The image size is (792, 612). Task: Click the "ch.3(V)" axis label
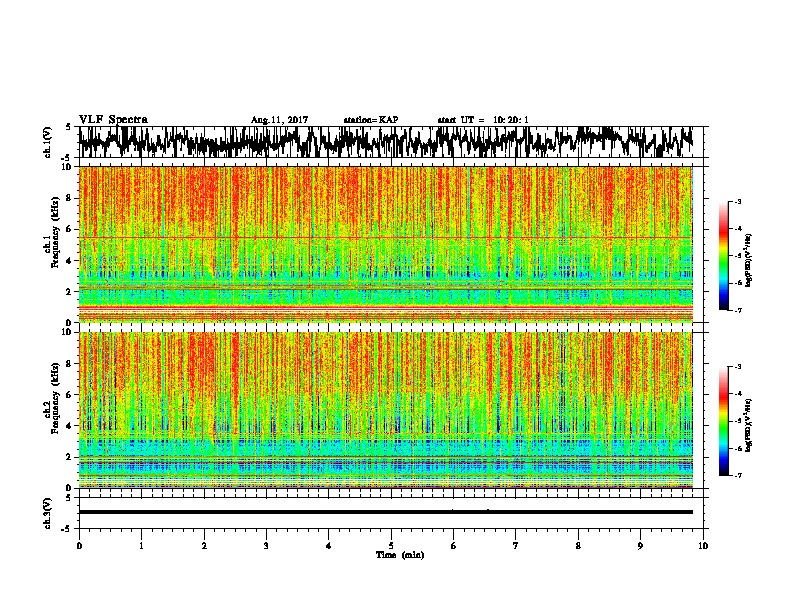[x=48, y=513]
